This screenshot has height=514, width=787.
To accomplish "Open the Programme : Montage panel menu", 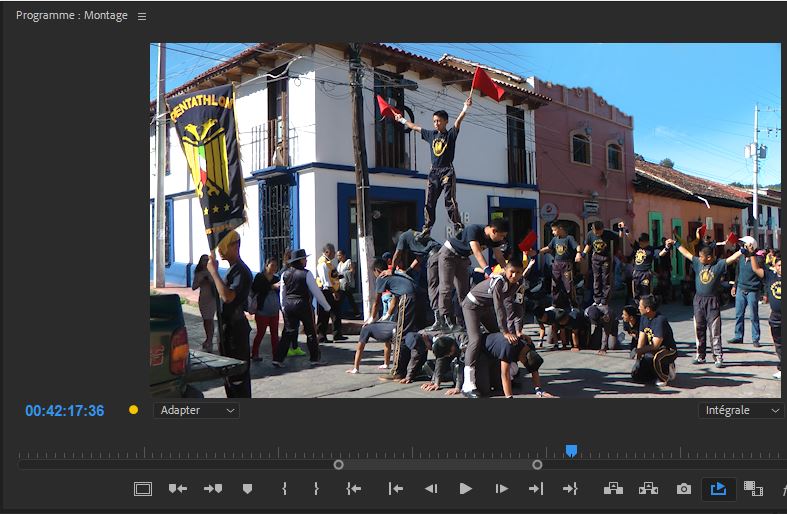I will (141, 16).
